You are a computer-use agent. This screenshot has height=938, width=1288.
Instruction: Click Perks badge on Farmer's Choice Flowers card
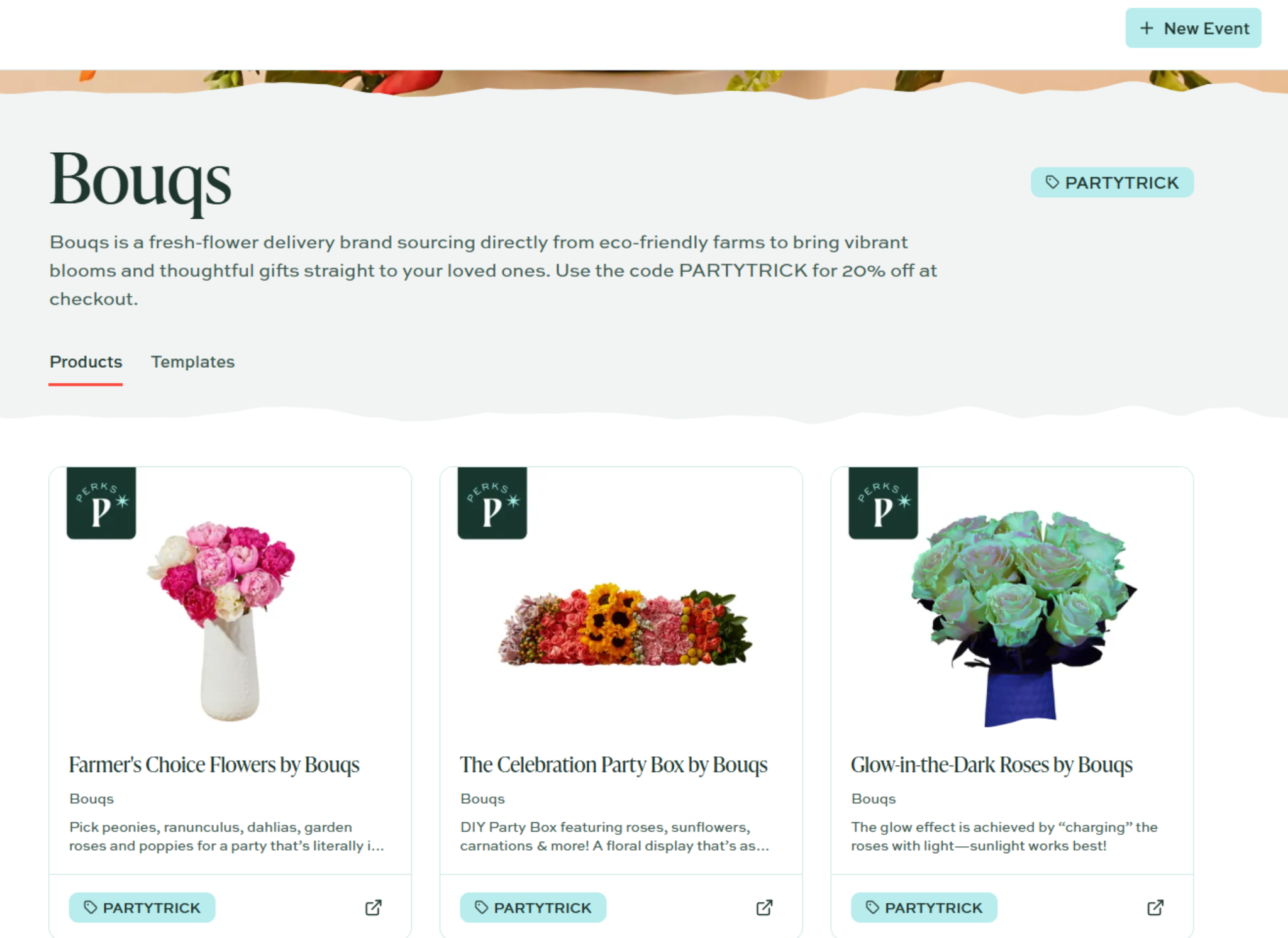coord(101,502)
